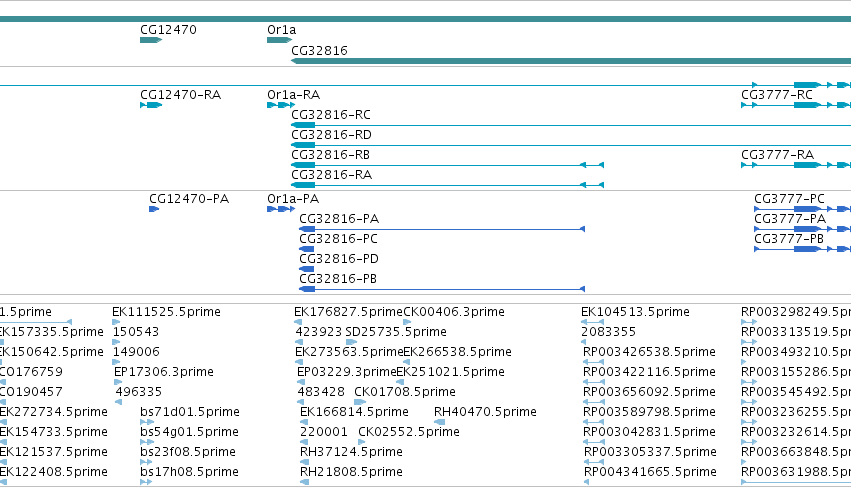The image size is (851, 487).
Task: Click the CK02552.5prime EST label
Action: coord(409,432)
